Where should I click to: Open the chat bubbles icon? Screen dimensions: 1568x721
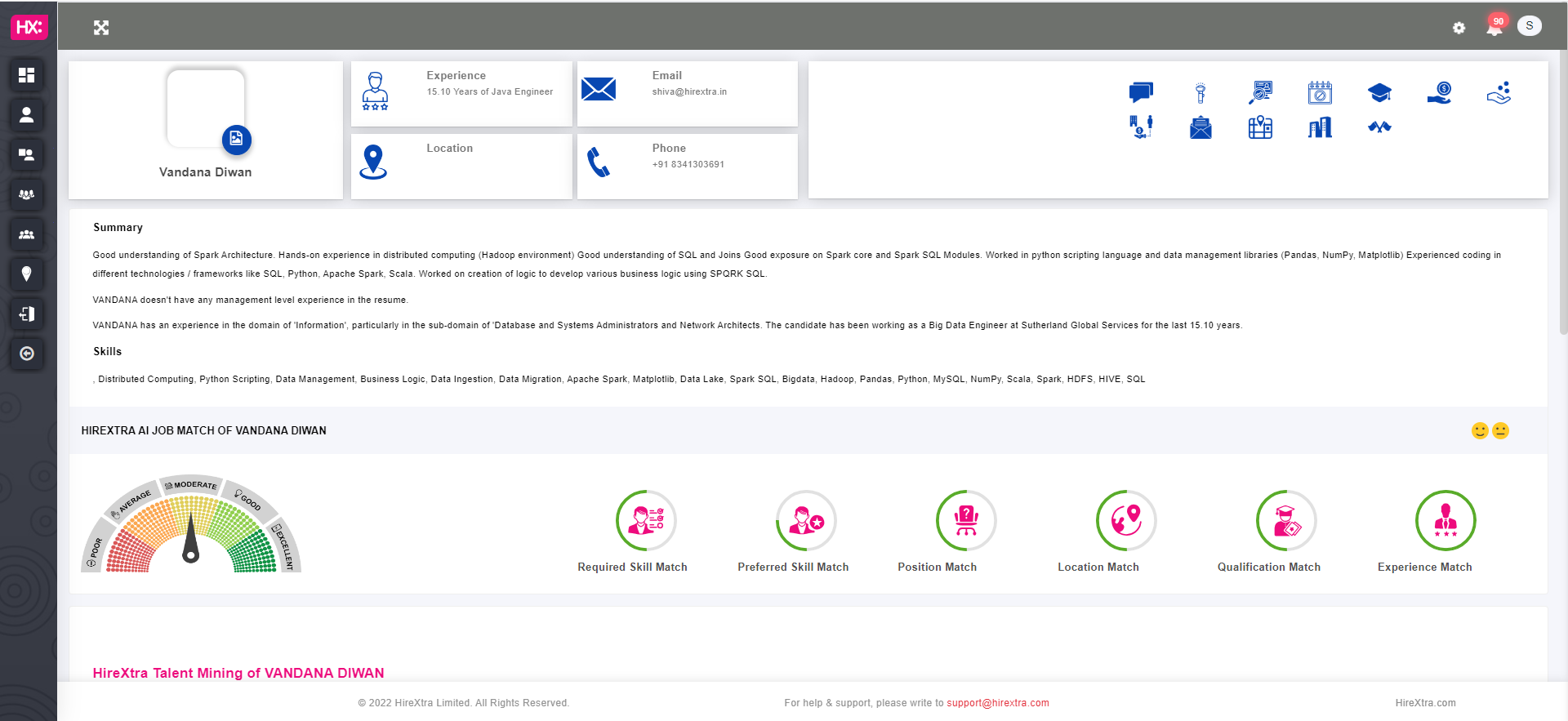point(1141,92)
